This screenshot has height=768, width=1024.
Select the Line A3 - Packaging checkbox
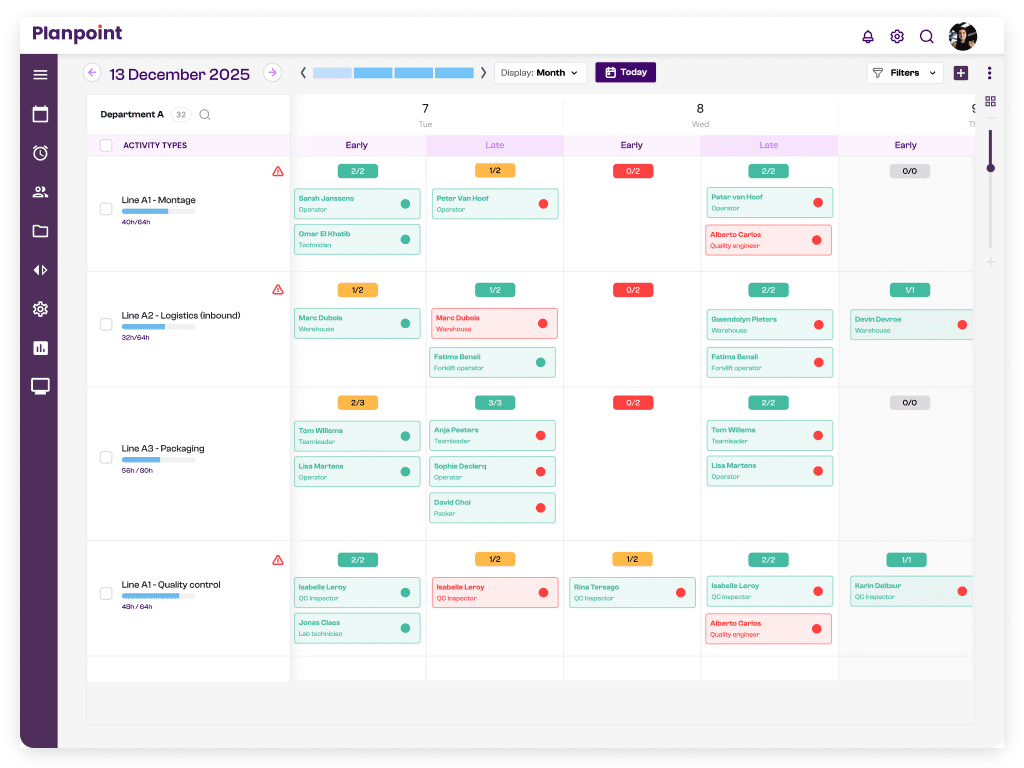[106, 457]
